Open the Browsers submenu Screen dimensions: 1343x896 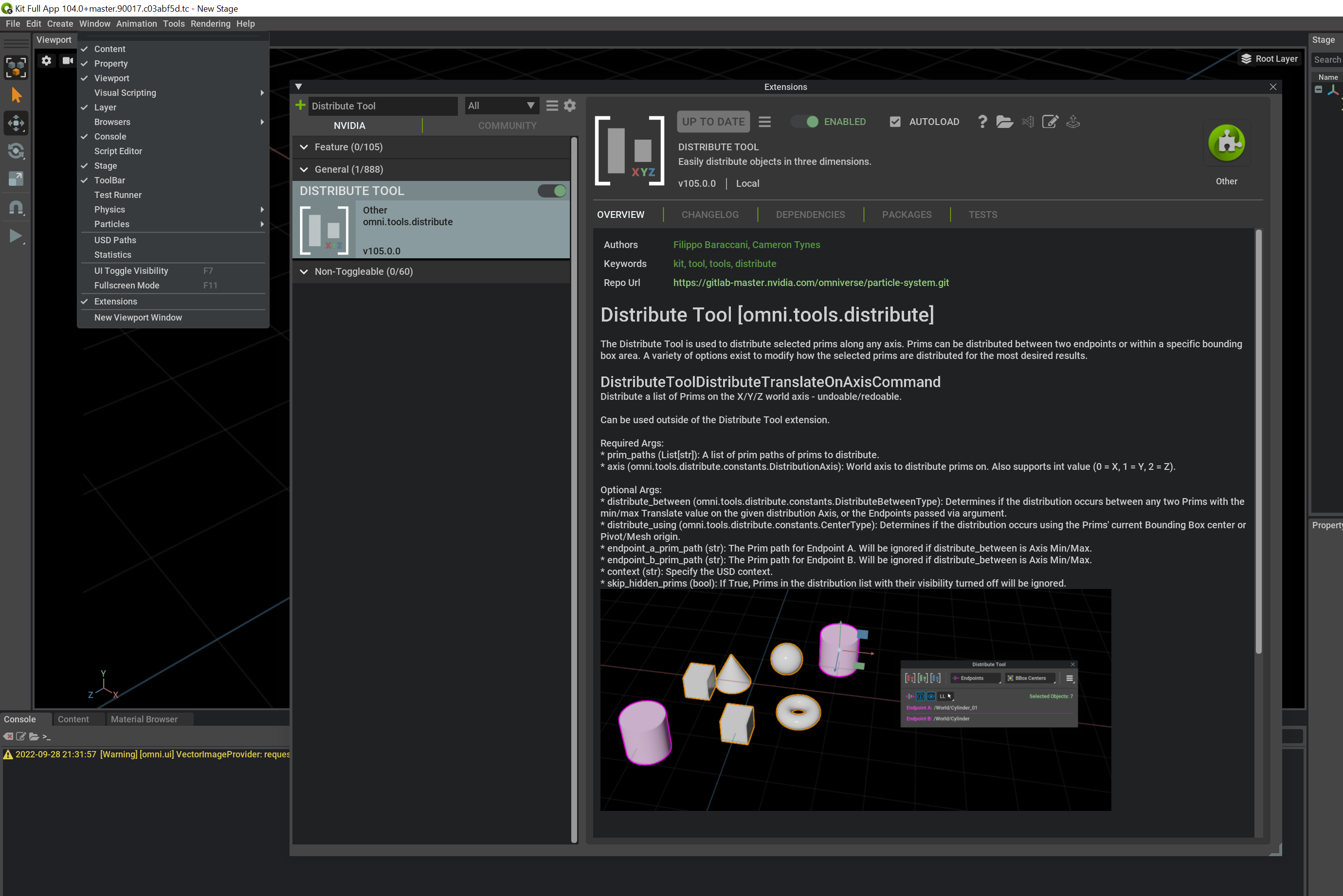point(173,122)
